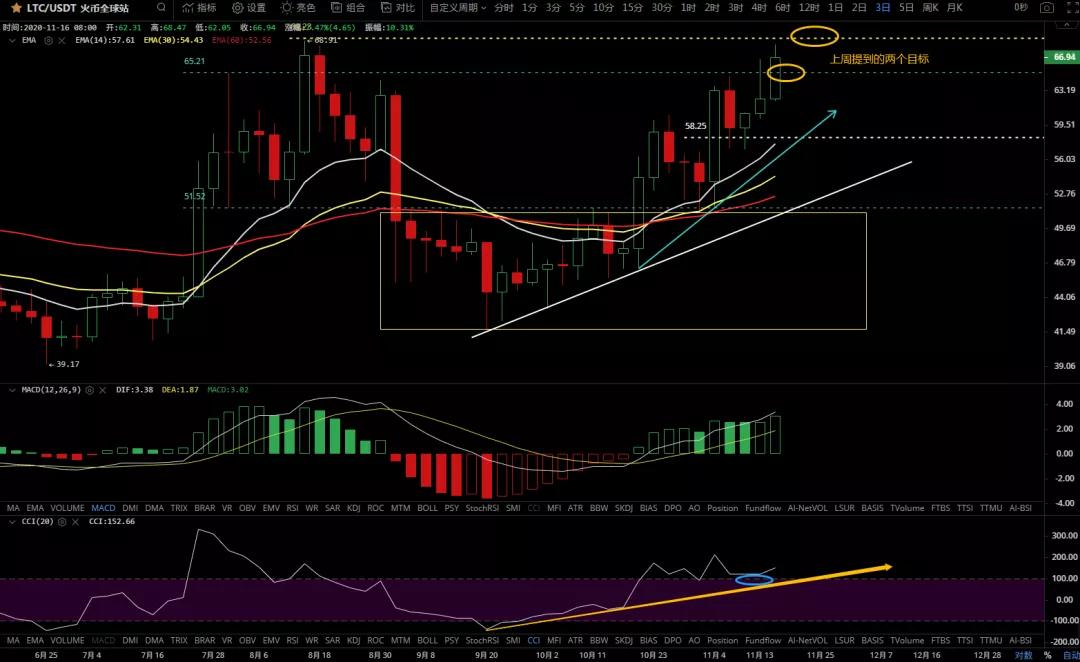Image resolution: width=1080 pixels, height=662 pixels.
Task: Open the 自定义周期 custom period dropdown
Action: click(x=461, y=8)
